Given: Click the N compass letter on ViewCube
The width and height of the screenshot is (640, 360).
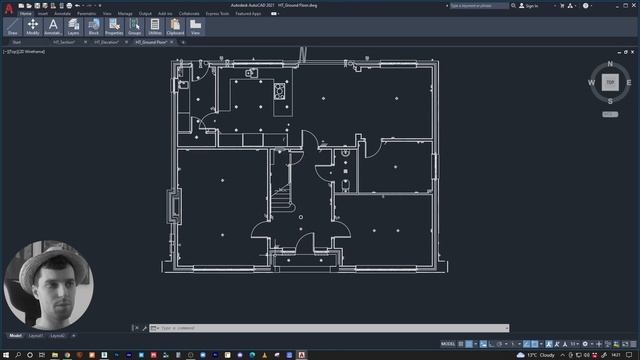Looking at the screenshot, I should point(610,64).
